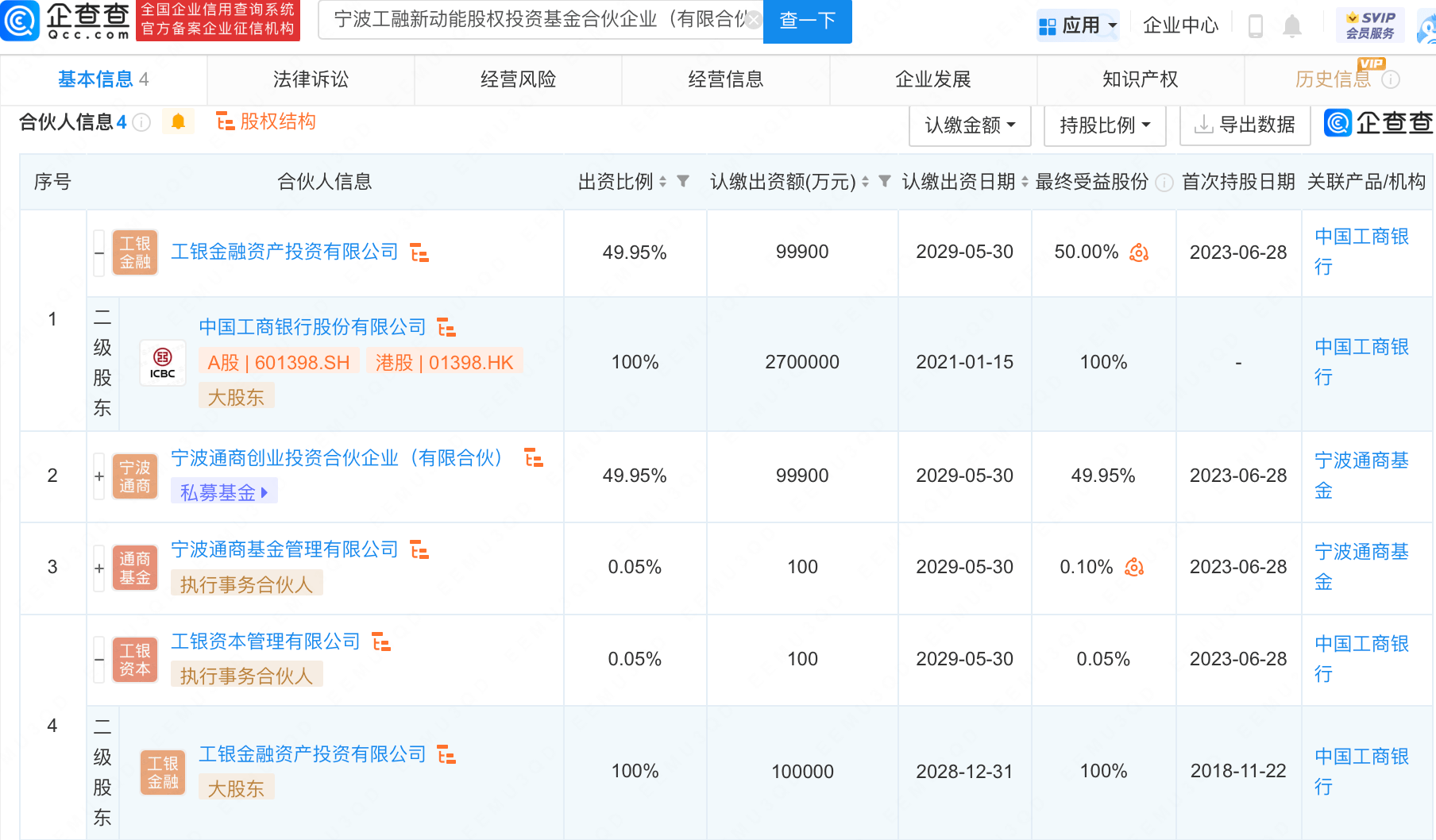Screen dimensions: 1436x840
Task: Clear the search box with X icon
Action: (x=753, y=20)
